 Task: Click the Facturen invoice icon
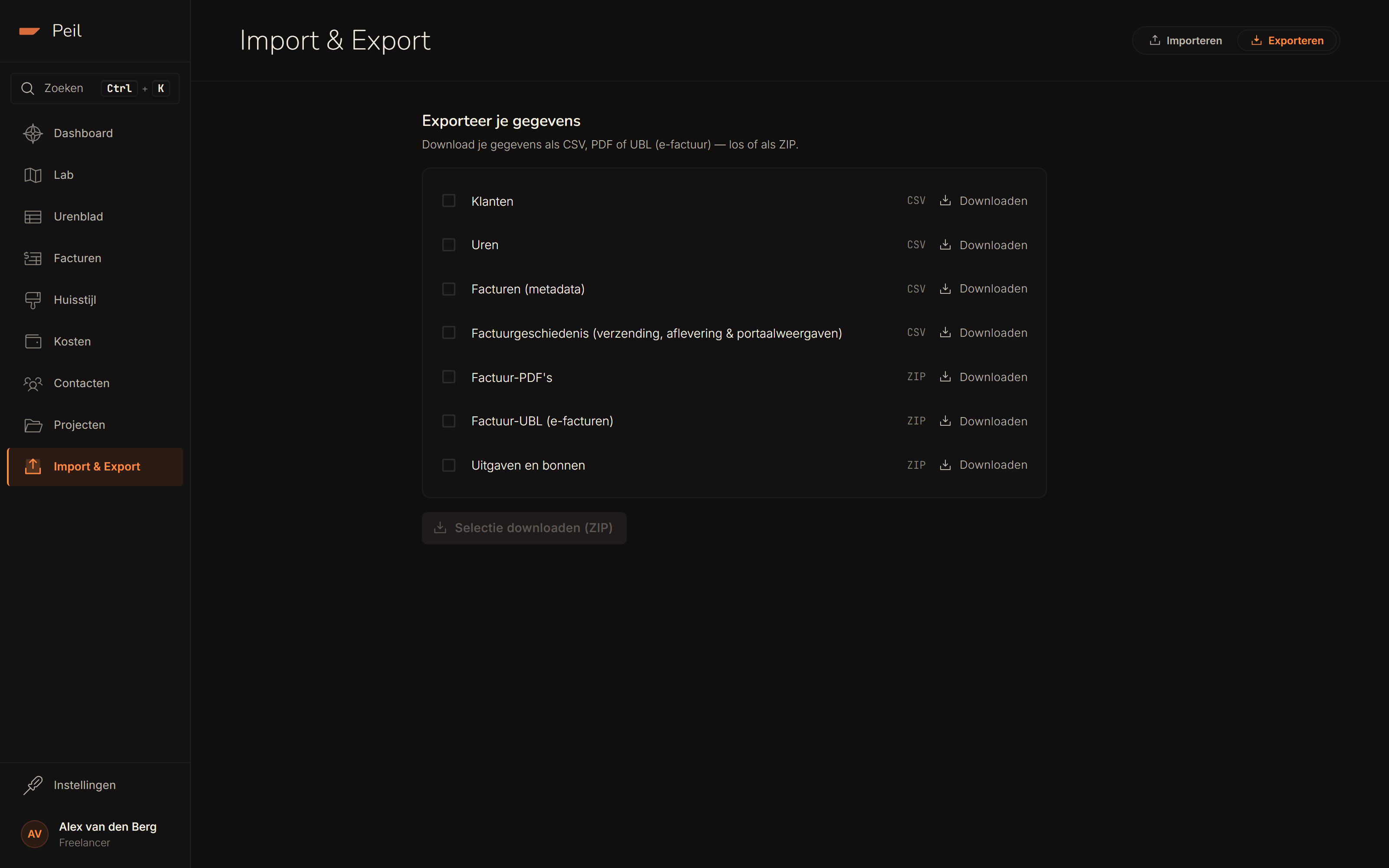pyautogui.click(x=33, y=258)
